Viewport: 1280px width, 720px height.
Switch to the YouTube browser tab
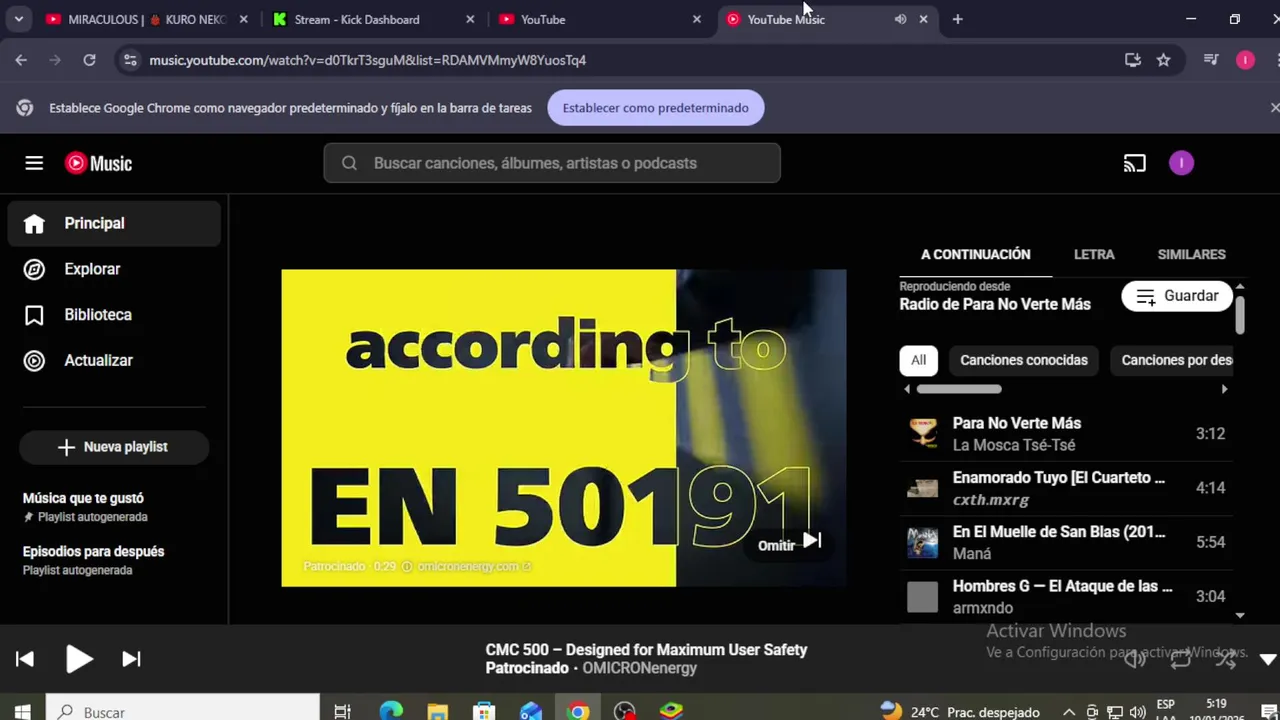point(600,19)
